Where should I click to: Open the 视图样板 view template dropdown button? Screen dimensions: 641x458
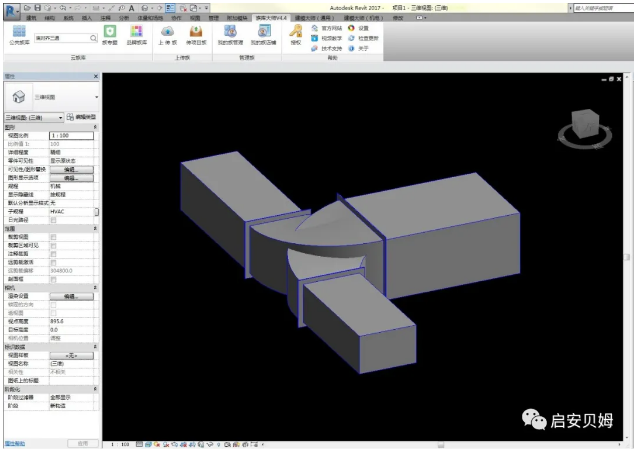click(72, 355)
